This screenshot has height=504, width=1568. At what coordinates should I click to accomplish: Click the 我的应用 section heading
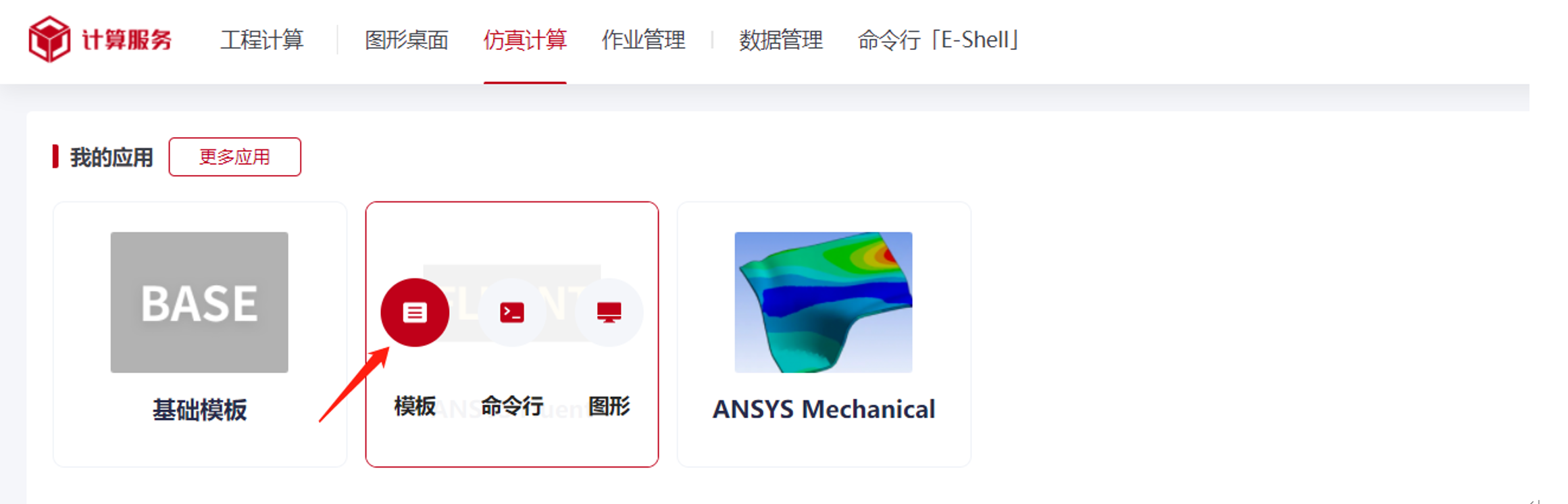click(111, 157)
